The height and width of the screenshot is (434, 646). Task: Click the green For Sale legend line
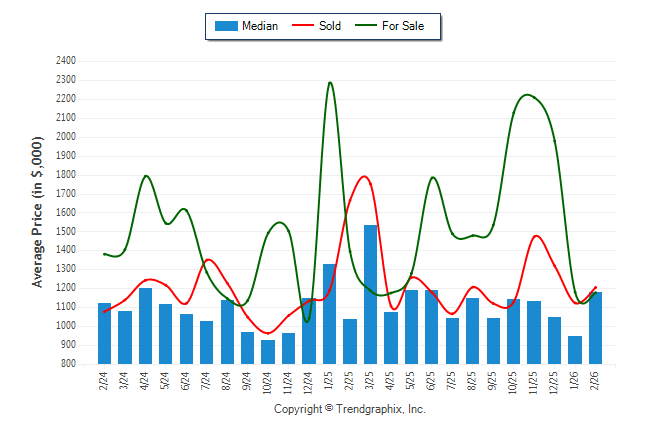[363, 26]
